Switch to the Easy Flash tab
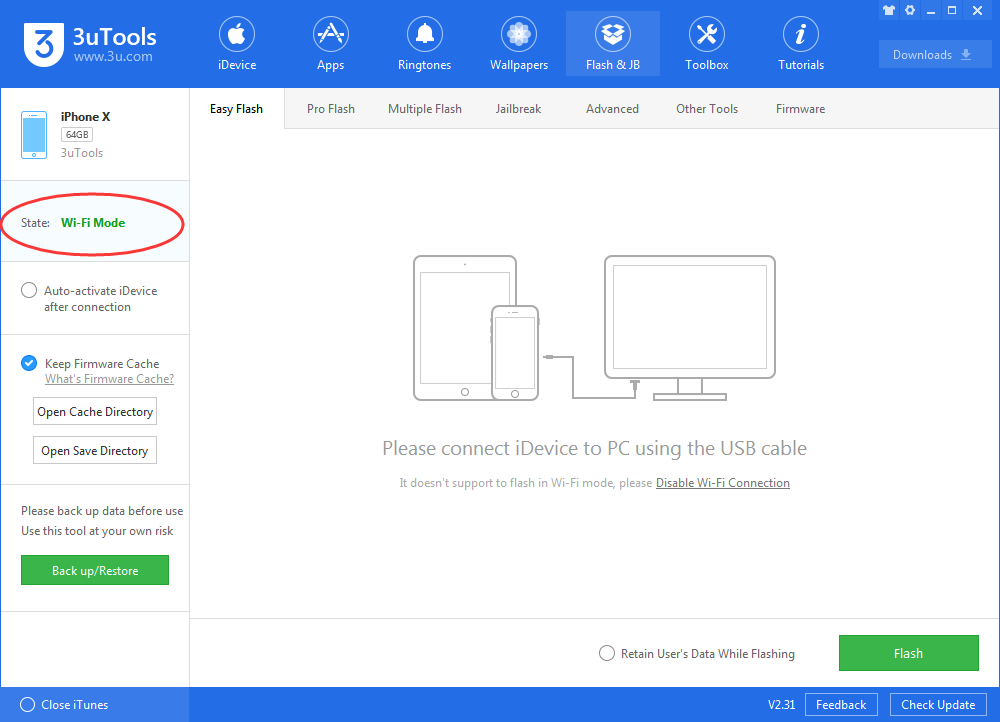Viewport: 1000px width, 722px height. [x=237, y=109]
